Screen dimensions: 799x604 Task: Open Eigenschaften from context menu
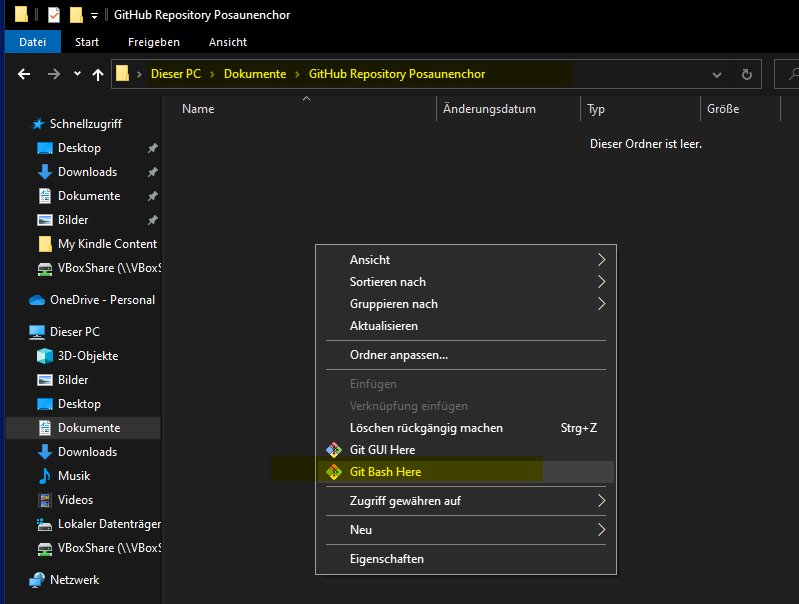pyautogui.click(x=465, y=559)
